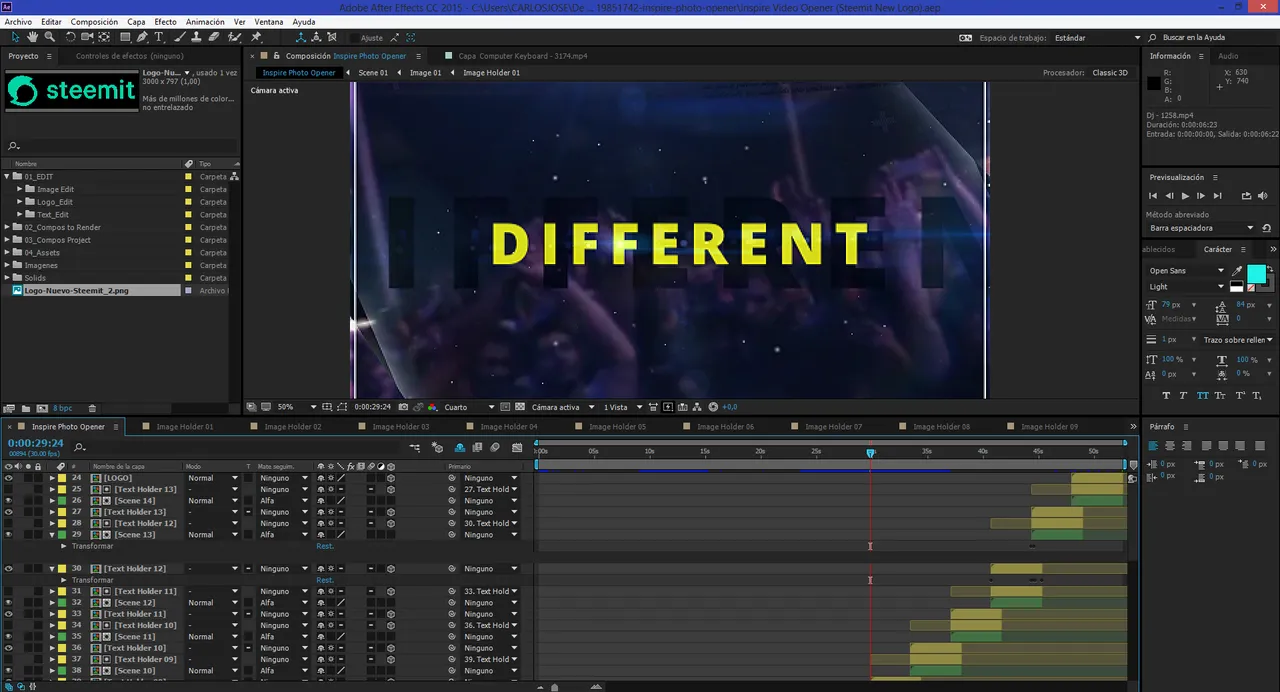Select the Brush tool
The width and height of the screenshot is (1280, 692).
point(180,37)
